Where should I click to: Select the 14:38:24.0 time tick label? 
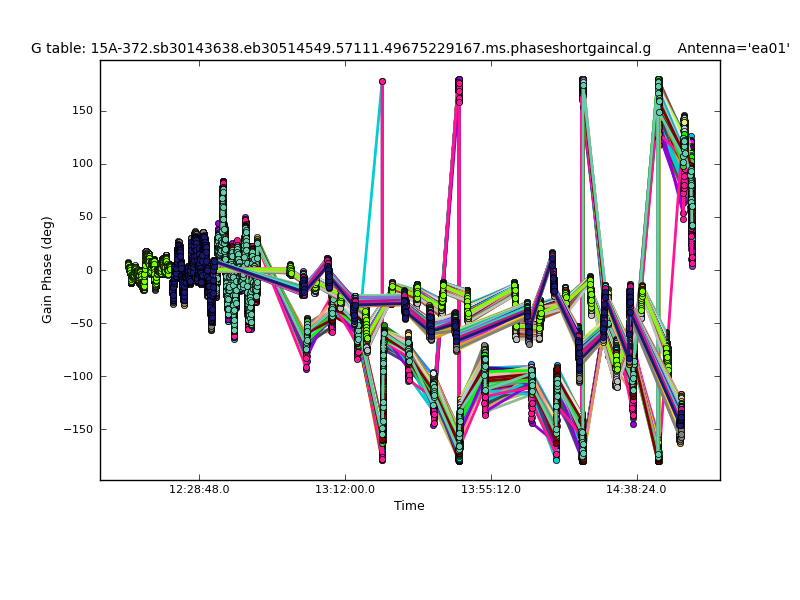(x=636, y=489)
